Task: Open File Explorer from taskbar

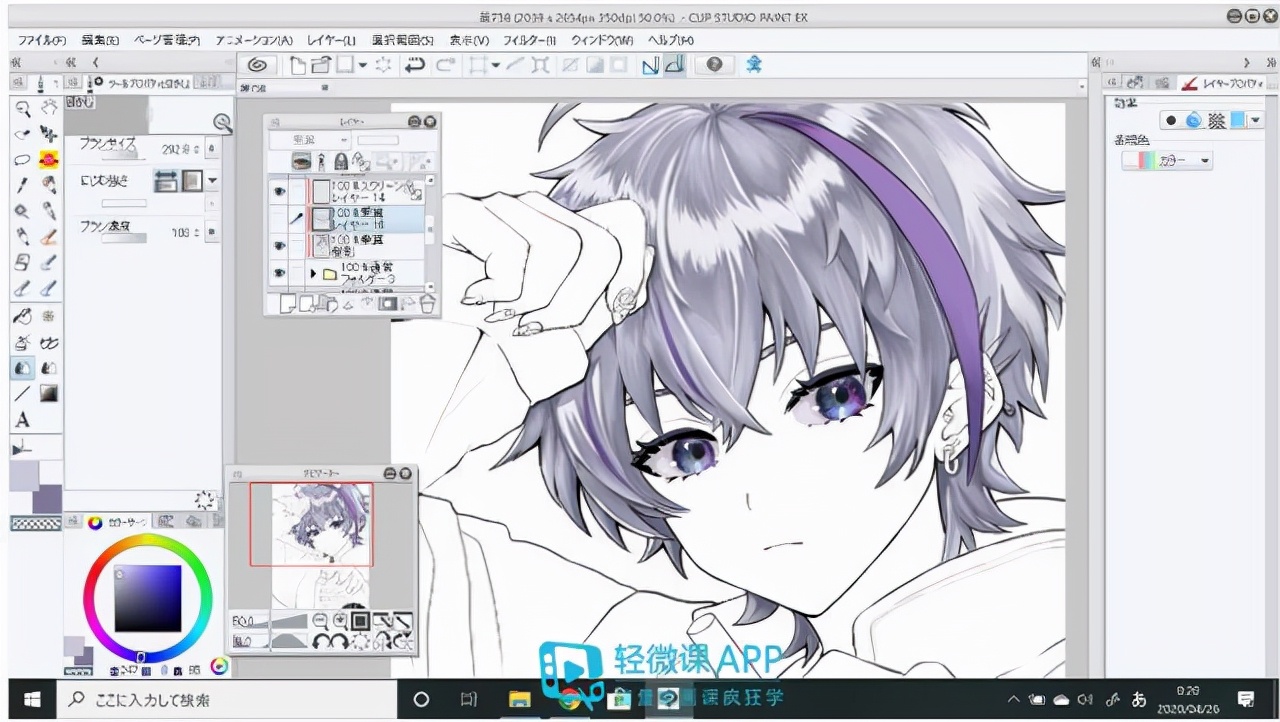Action: point(518,699)
